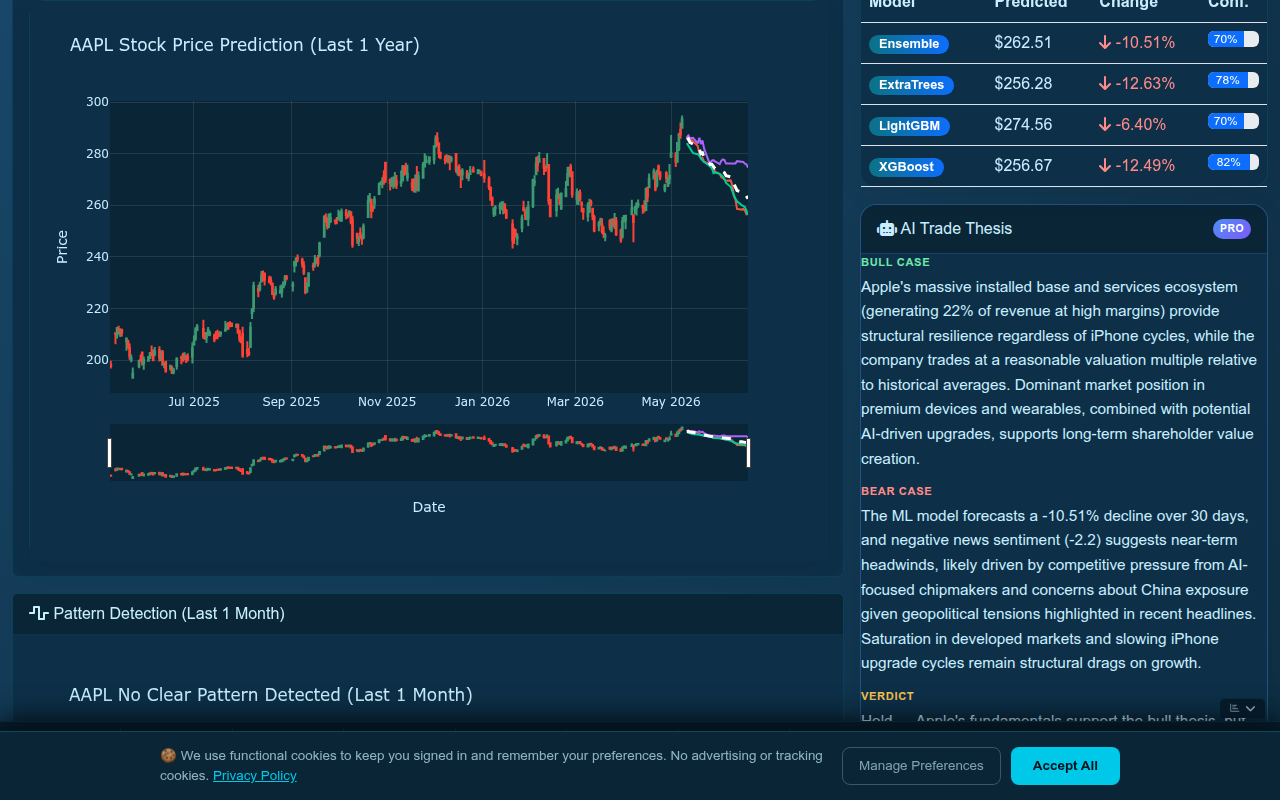The width and height of the screenshot is (1280, 800).
Task: Click the May 2026 axis label
Action: point(671,402)
